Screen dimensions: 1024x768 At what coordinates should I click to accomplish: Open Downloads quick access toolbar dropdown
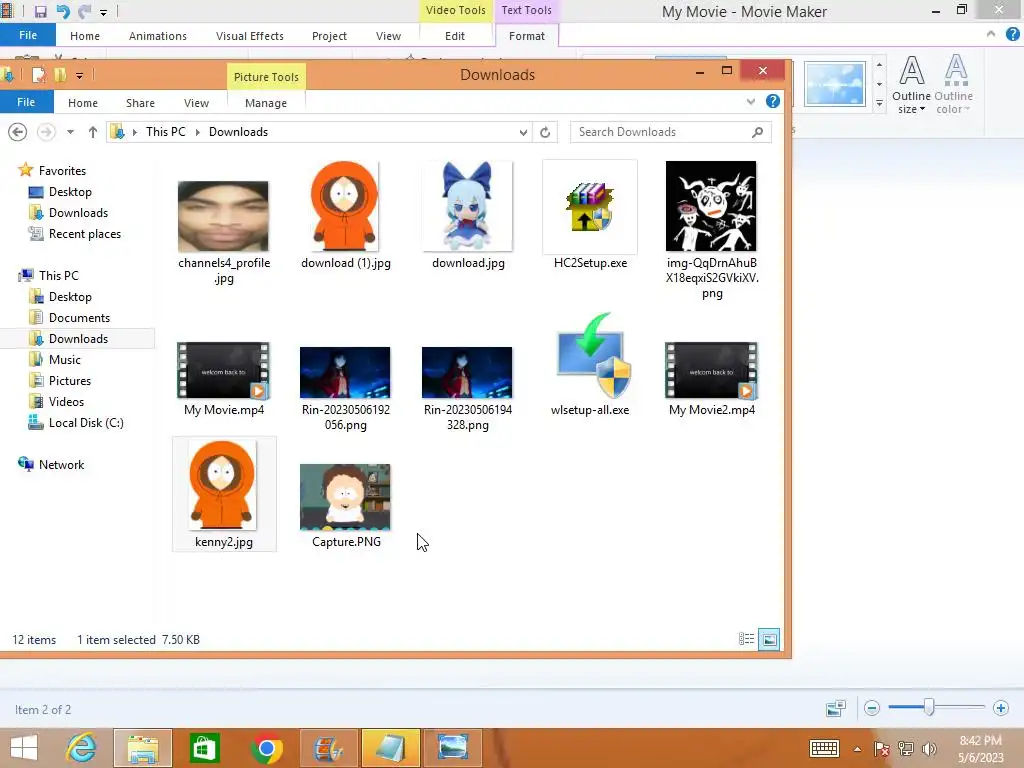point(79,76)
